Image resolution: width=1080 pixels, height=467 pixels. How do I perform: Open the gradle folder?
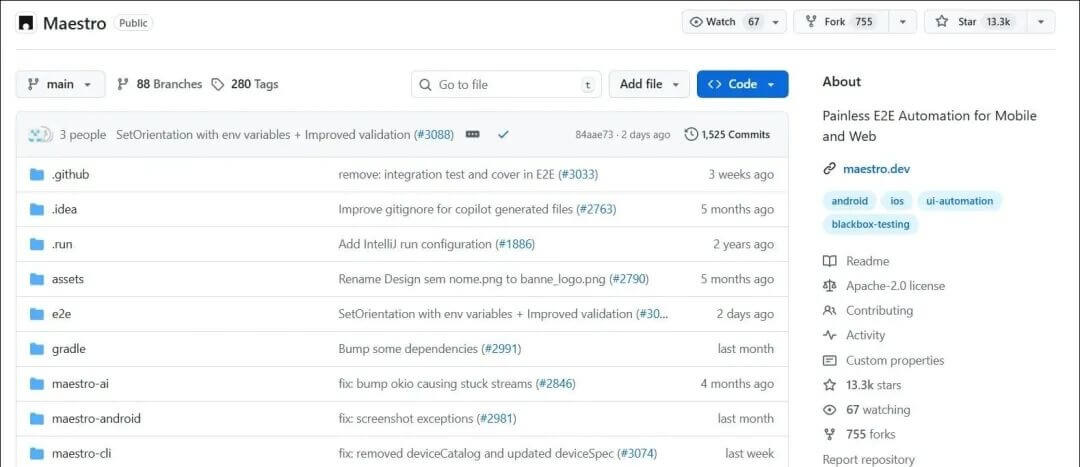pyautogui.click(x=69, y=349)
